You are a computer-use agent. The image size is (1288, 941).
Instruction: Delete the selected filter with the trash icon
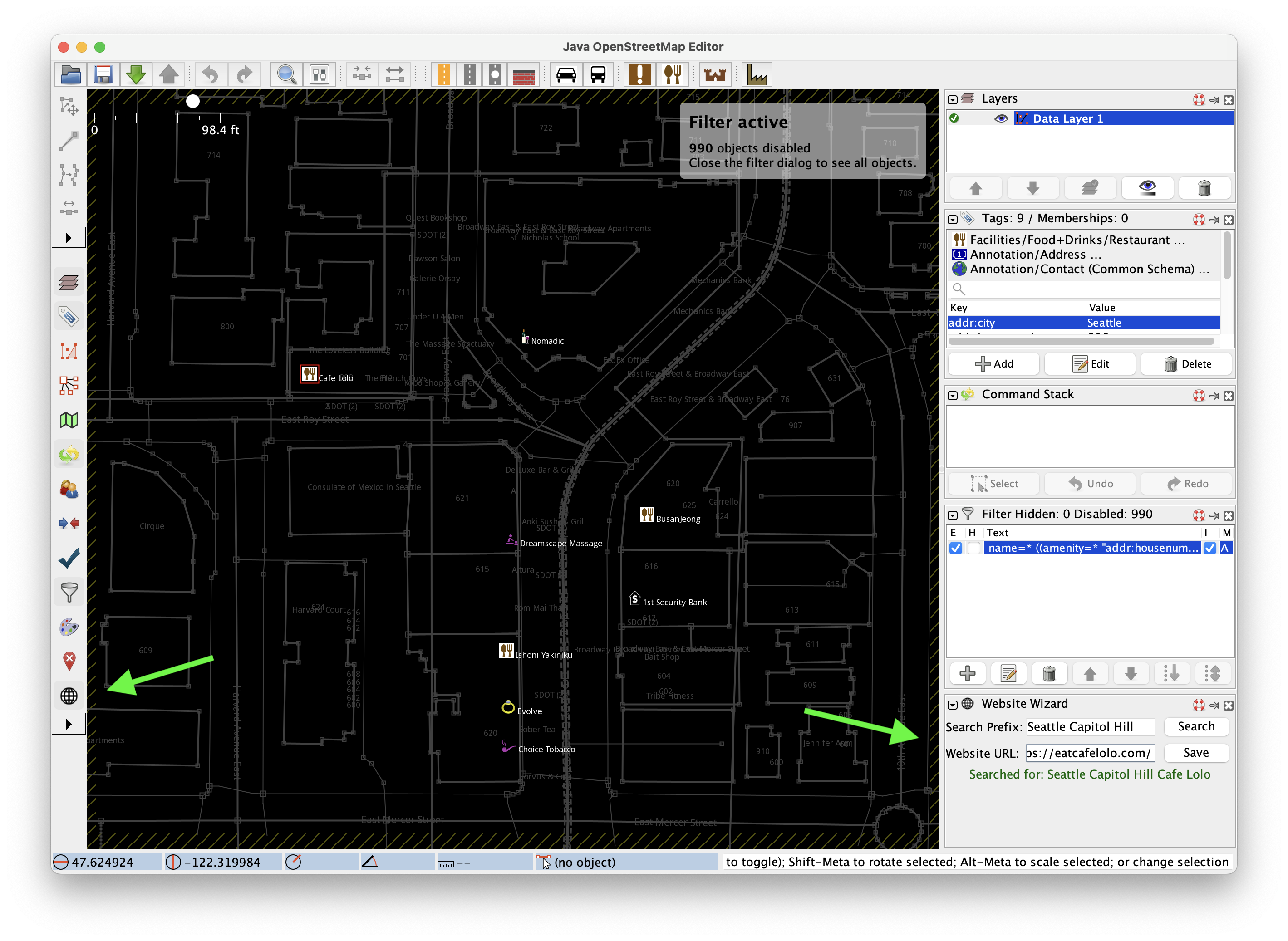tap(1049, 674)
